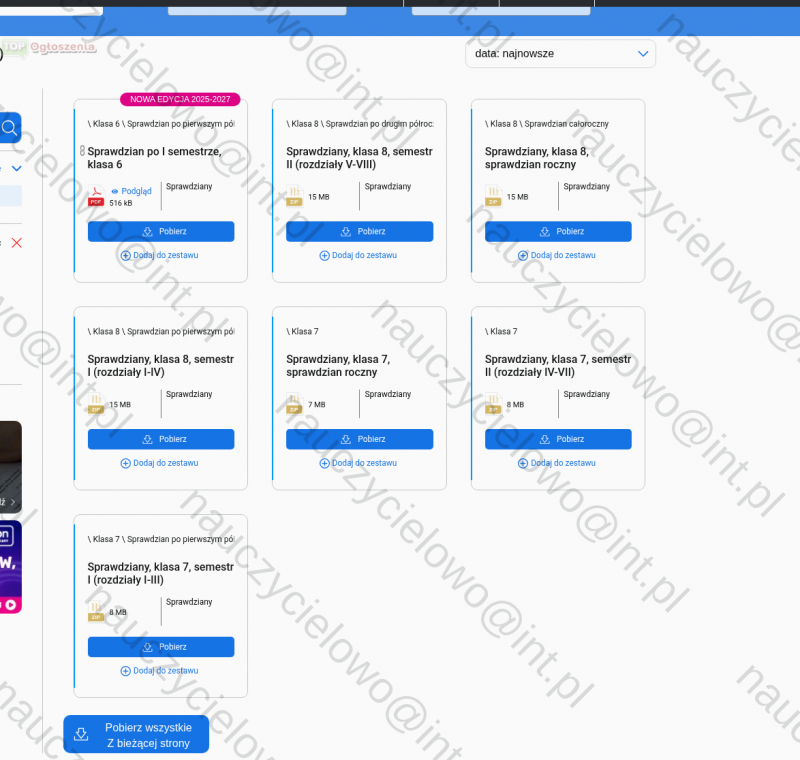800x760 pixels.
Task: Click ZIP icon for klasa 8 semestr II
Action: [294, 196]
